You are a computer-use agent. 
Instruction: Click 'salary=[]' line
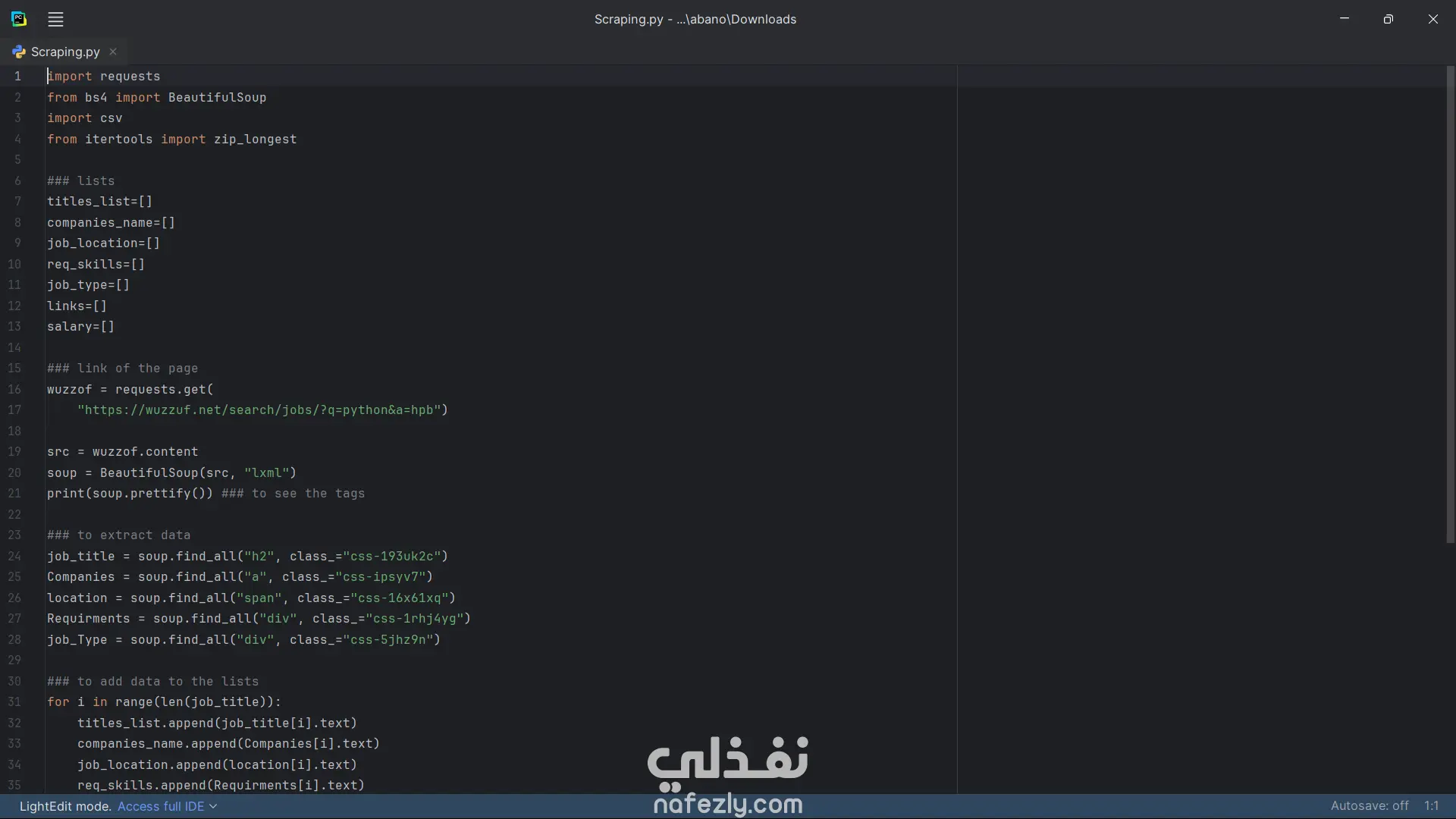click(80, 326)
